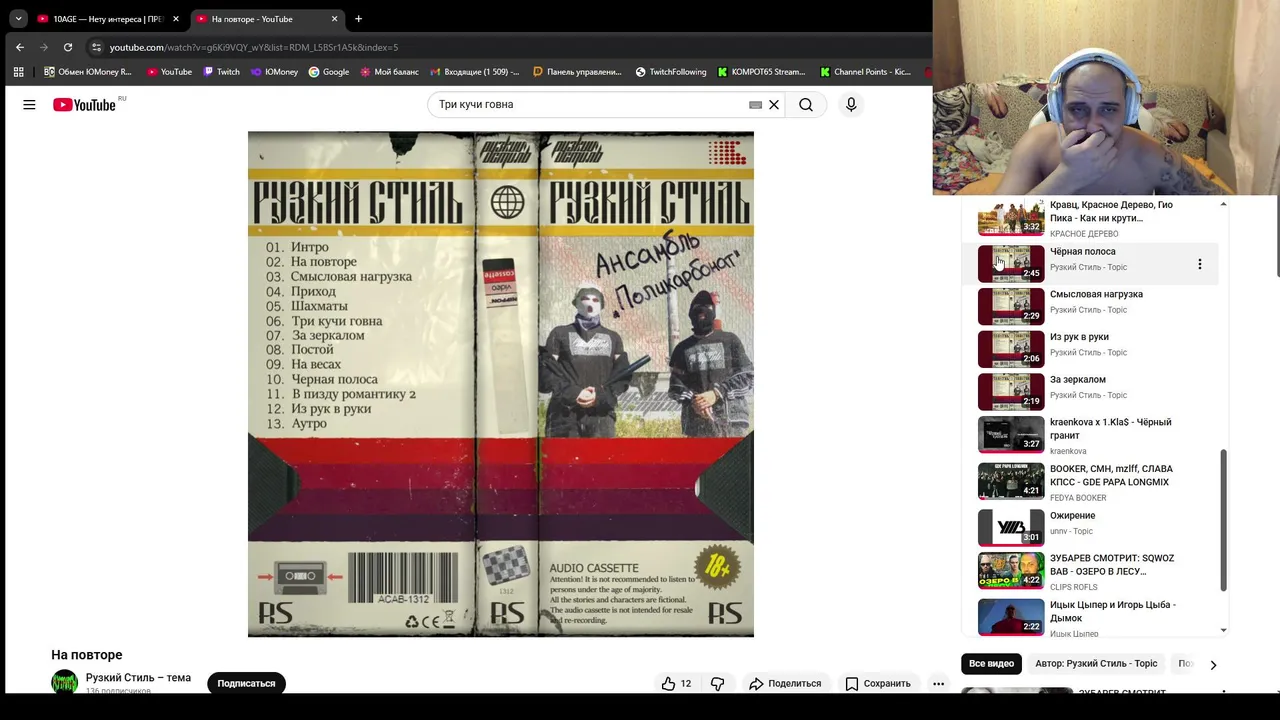The width and height of the screenshot is (1280, 720).
Task: Close the На повторе YouTube tab
Action: [334, 19]
